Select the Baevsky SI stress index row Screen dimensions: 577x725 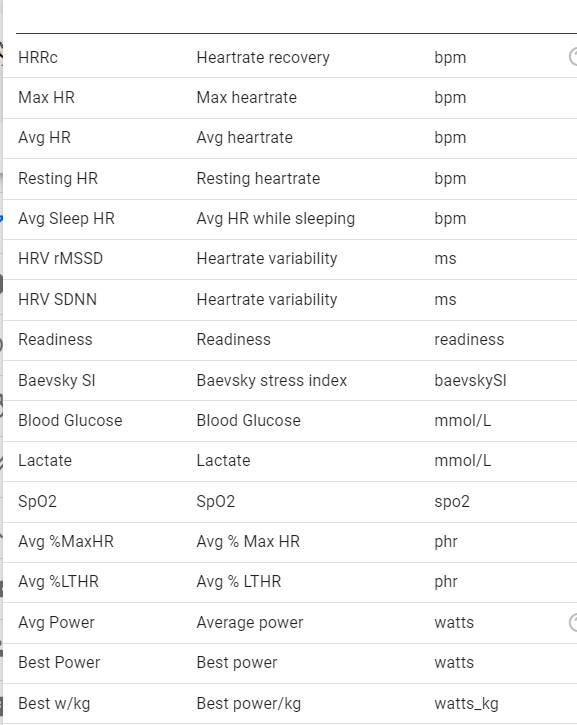click(290, 381)
